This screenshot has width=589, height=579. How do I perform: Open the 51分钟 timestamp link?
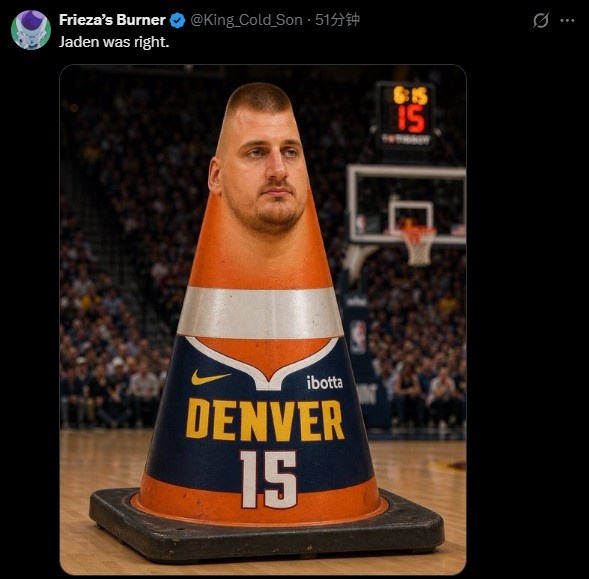tap(337, 20)
